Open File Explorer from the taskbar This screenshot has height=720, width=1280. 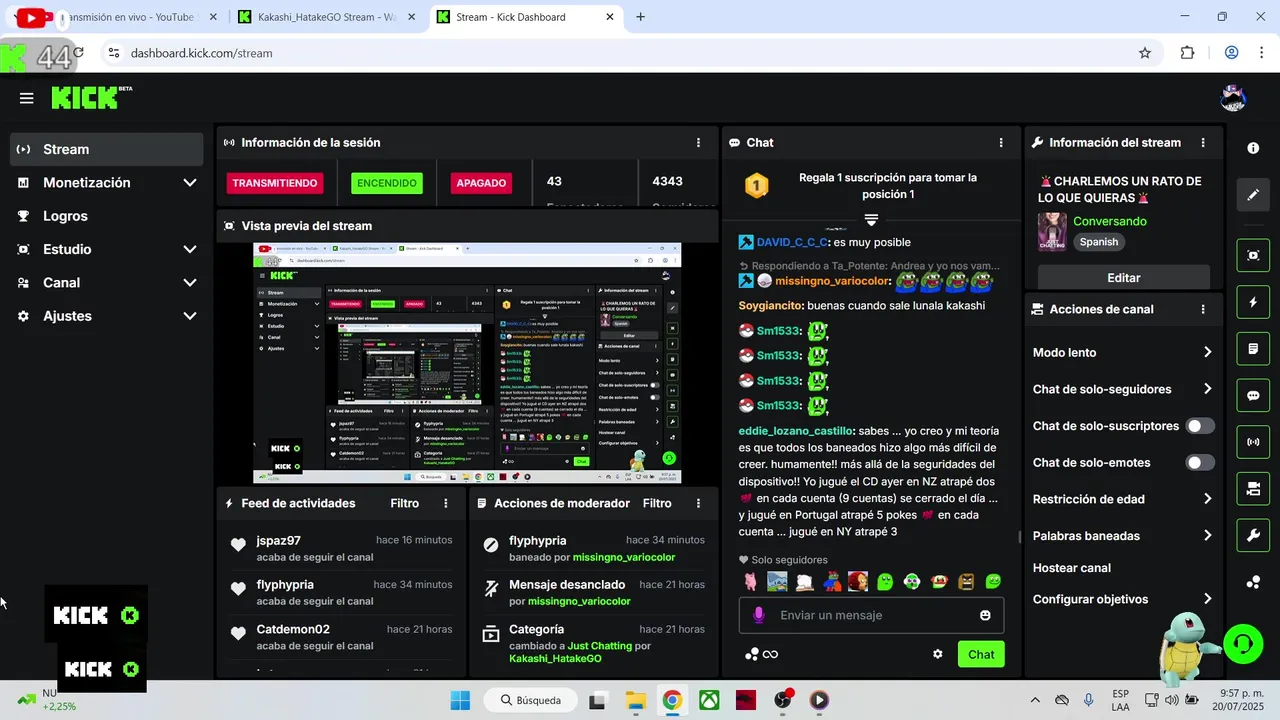pyautogui.click(x=635, y=700)
